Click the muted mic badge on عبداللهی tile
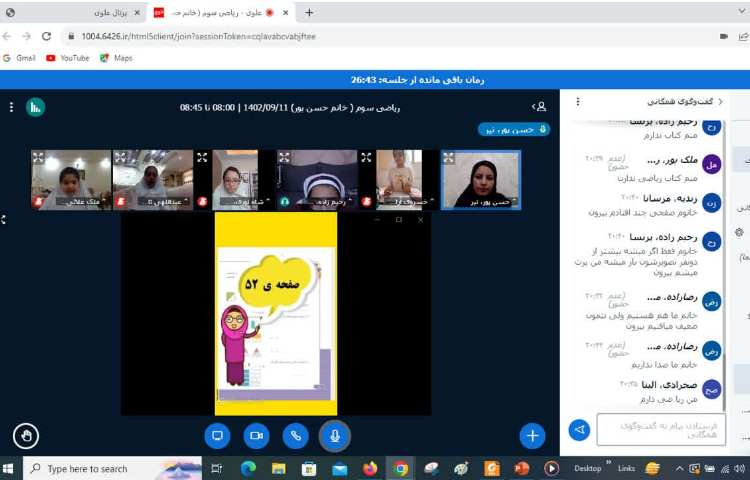The image size is (750, 480). 121,202
